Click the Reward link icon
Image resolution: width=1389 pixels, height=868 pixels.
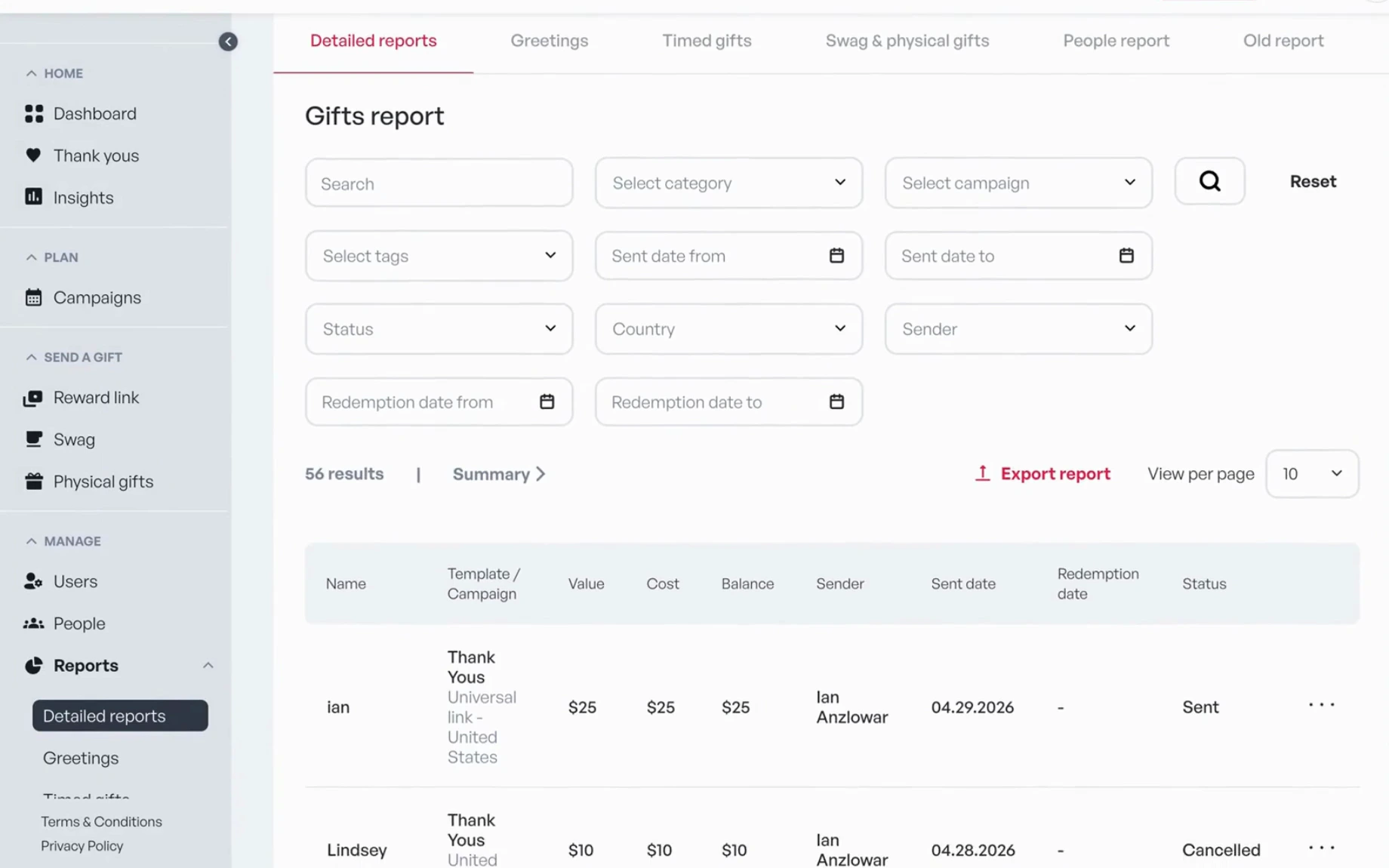33,398
